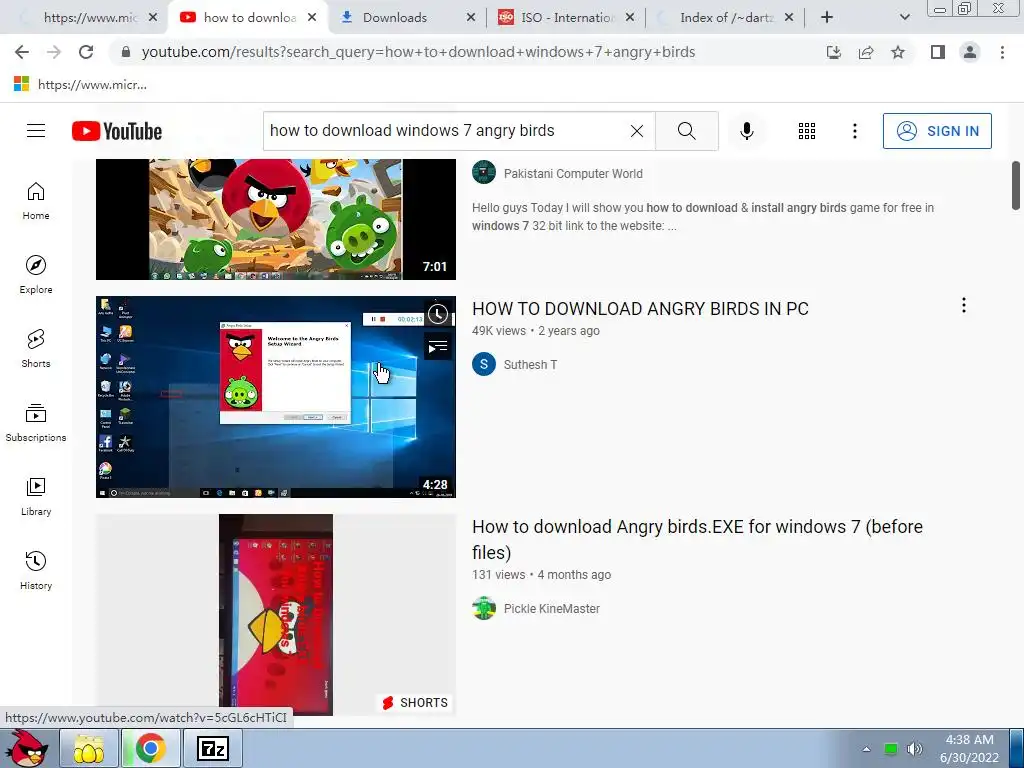Open Subscriptions in the sidebar
The height and width of the screenshot is (768, 1024).
click(x=36, y=423)
